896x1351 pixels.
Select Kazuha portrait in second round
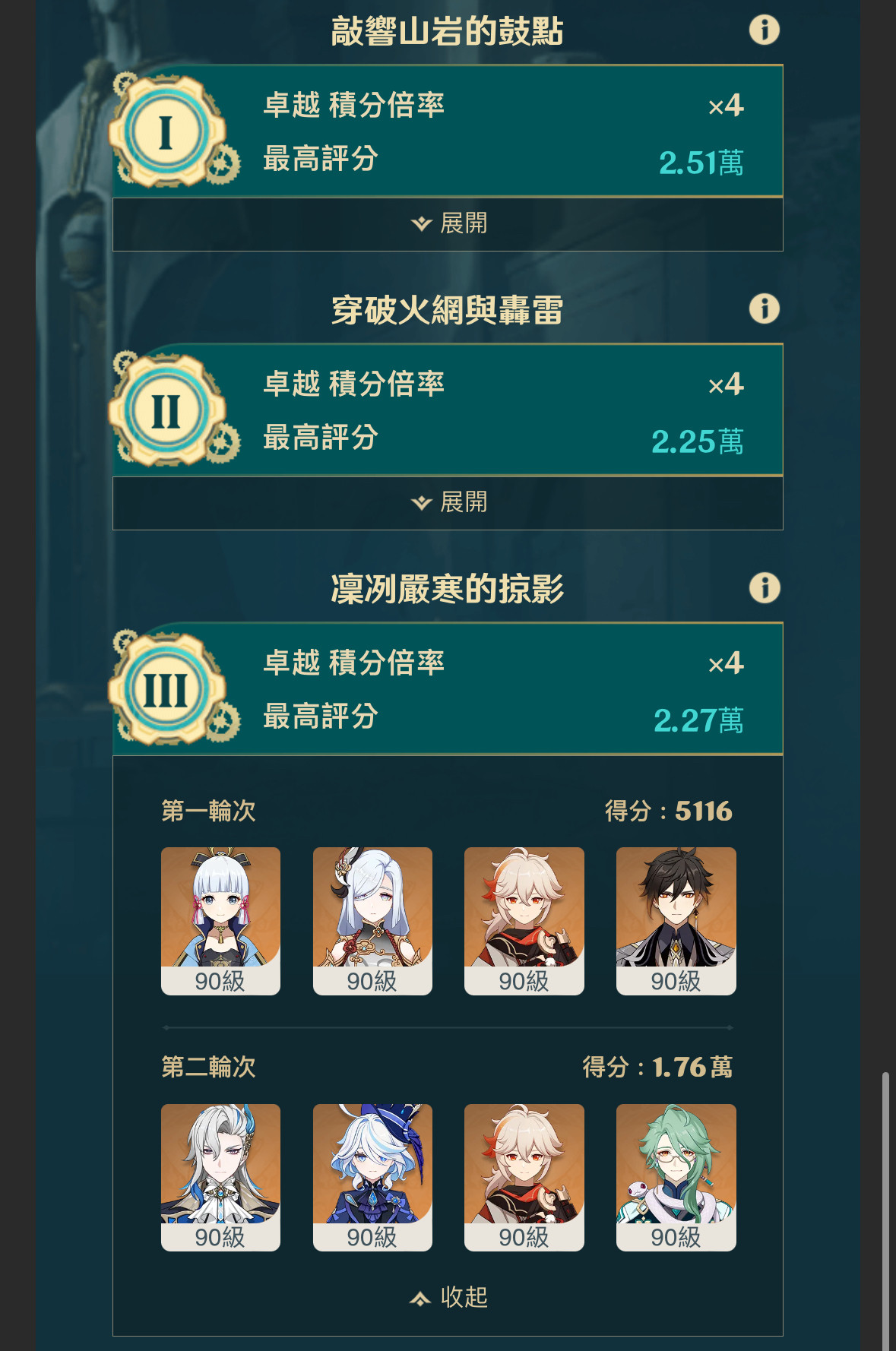[524, 1178]
